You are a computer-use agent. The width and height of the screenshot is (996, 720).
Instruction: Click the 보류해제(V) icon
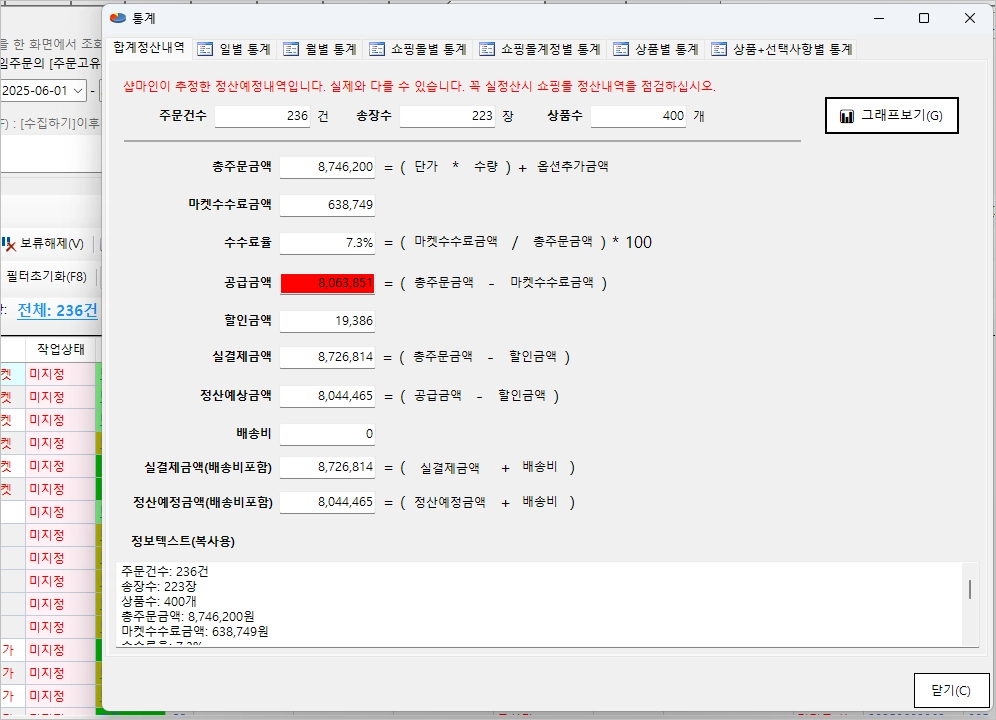pos(8,243)
